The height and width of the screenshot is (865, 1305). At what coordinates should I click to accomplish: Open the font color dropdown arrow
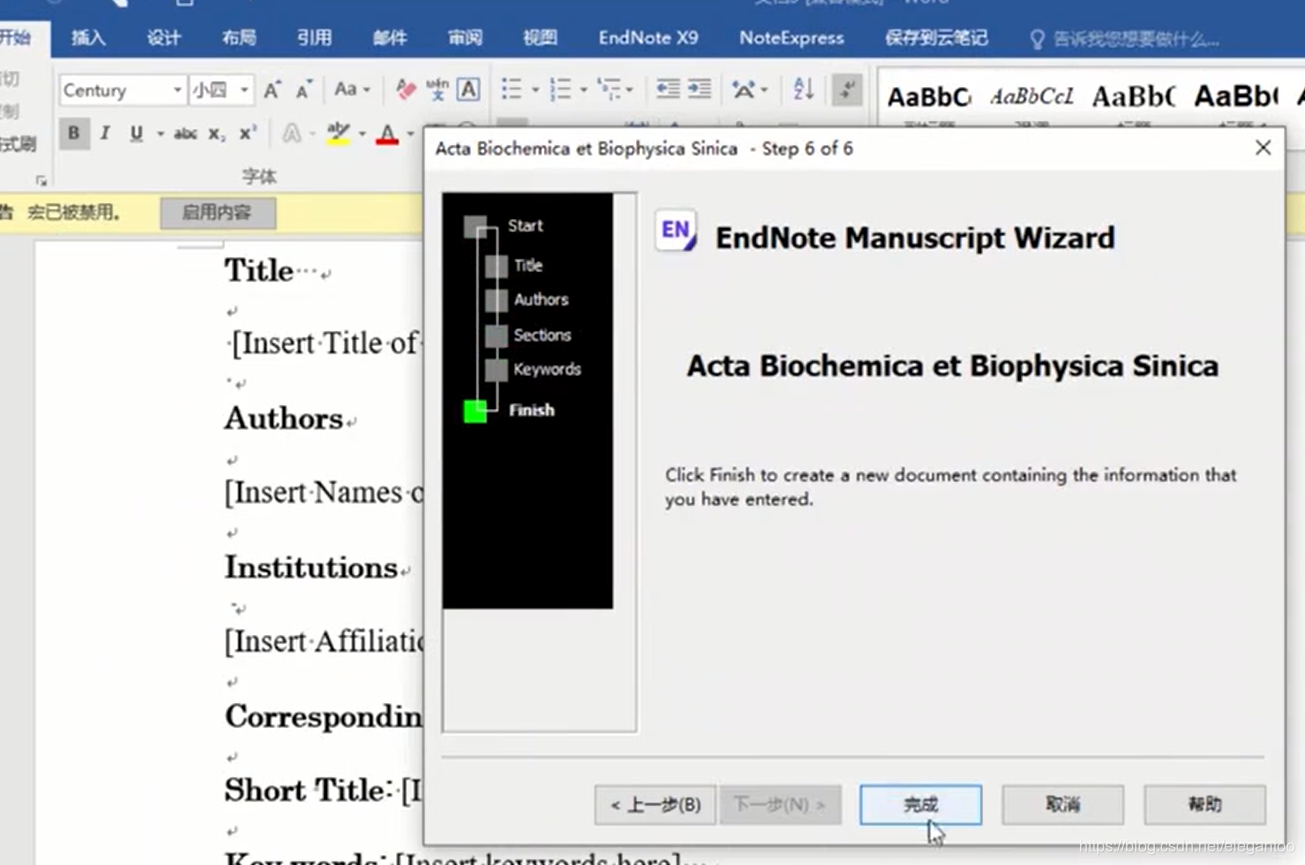pyautogui.click(x=410, y=134)
